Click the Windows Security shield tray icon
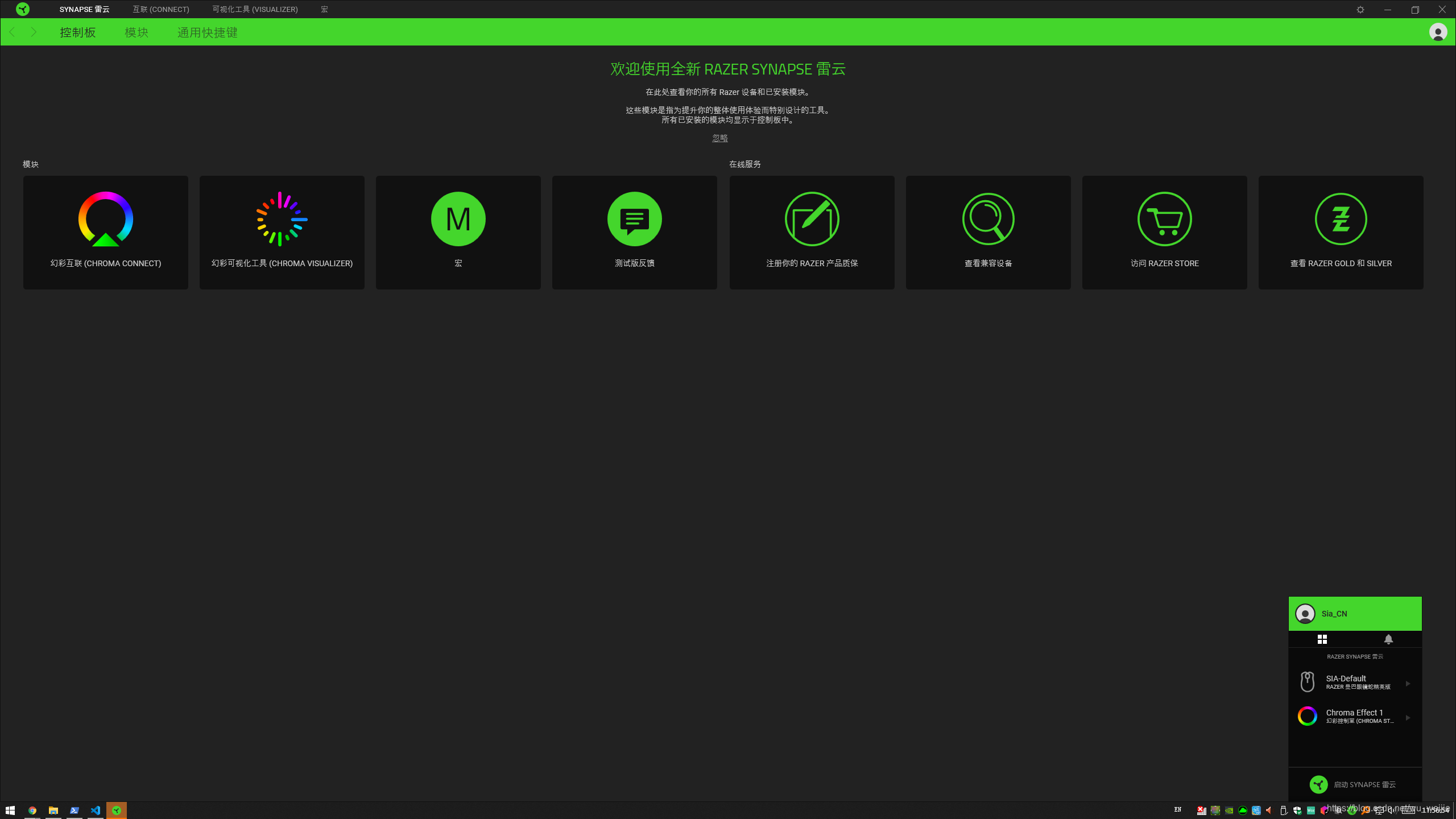 (1297, 810)
